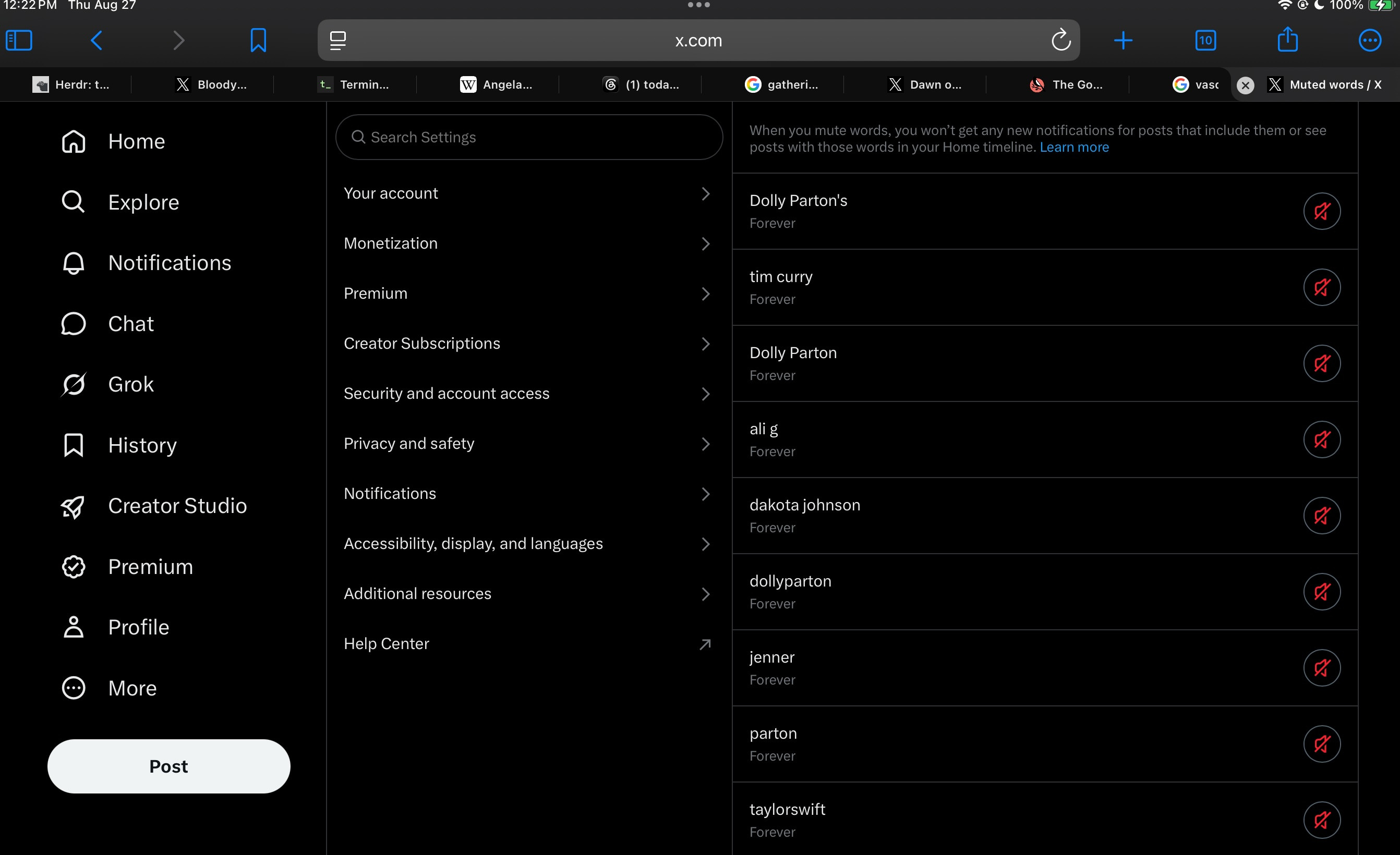Click the Notifications bell icon in sidebar

[x=74, y=263]
